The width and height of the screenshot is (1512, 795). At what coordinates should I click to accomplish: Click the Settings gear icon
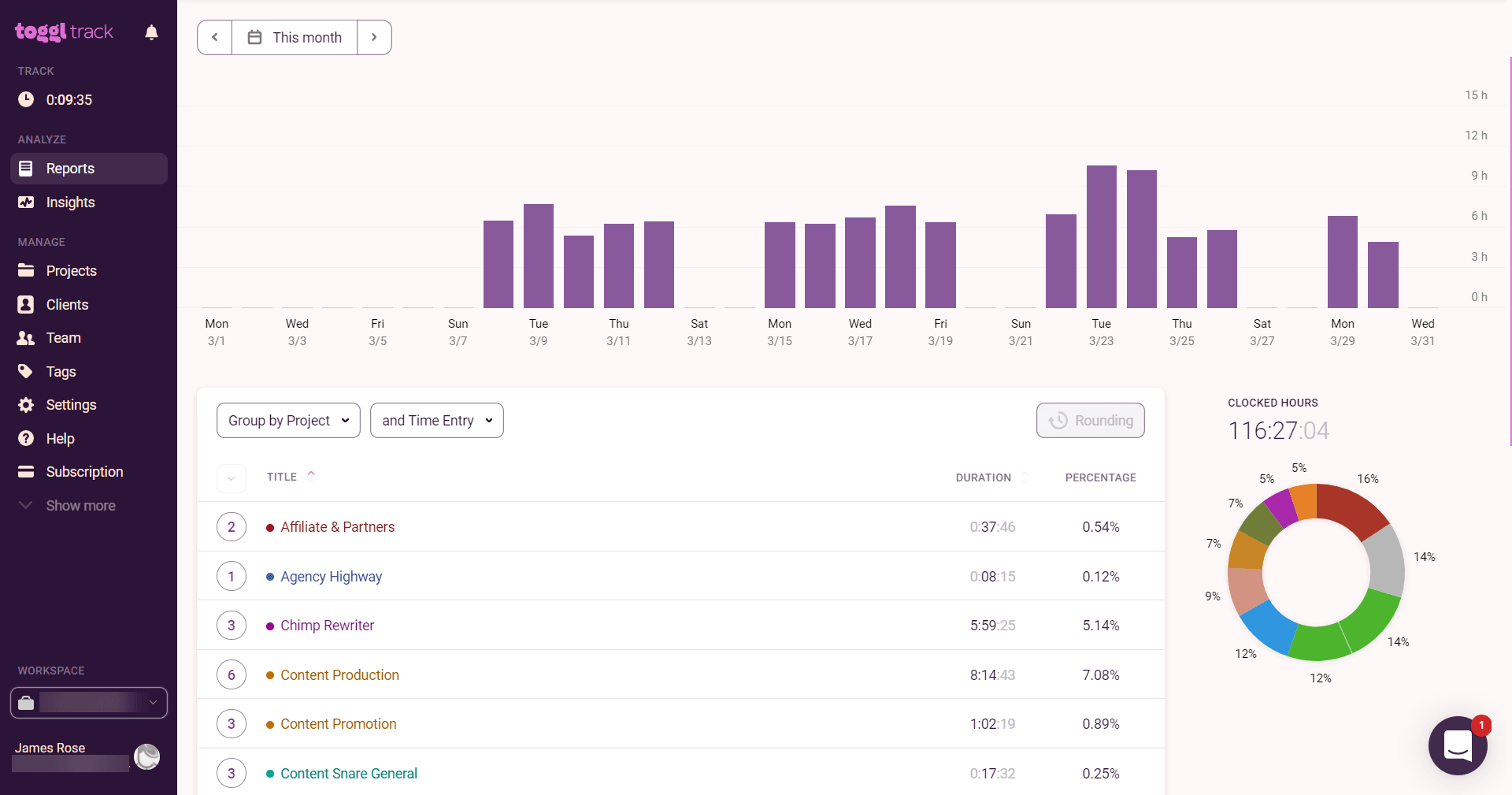click(26, 405)
